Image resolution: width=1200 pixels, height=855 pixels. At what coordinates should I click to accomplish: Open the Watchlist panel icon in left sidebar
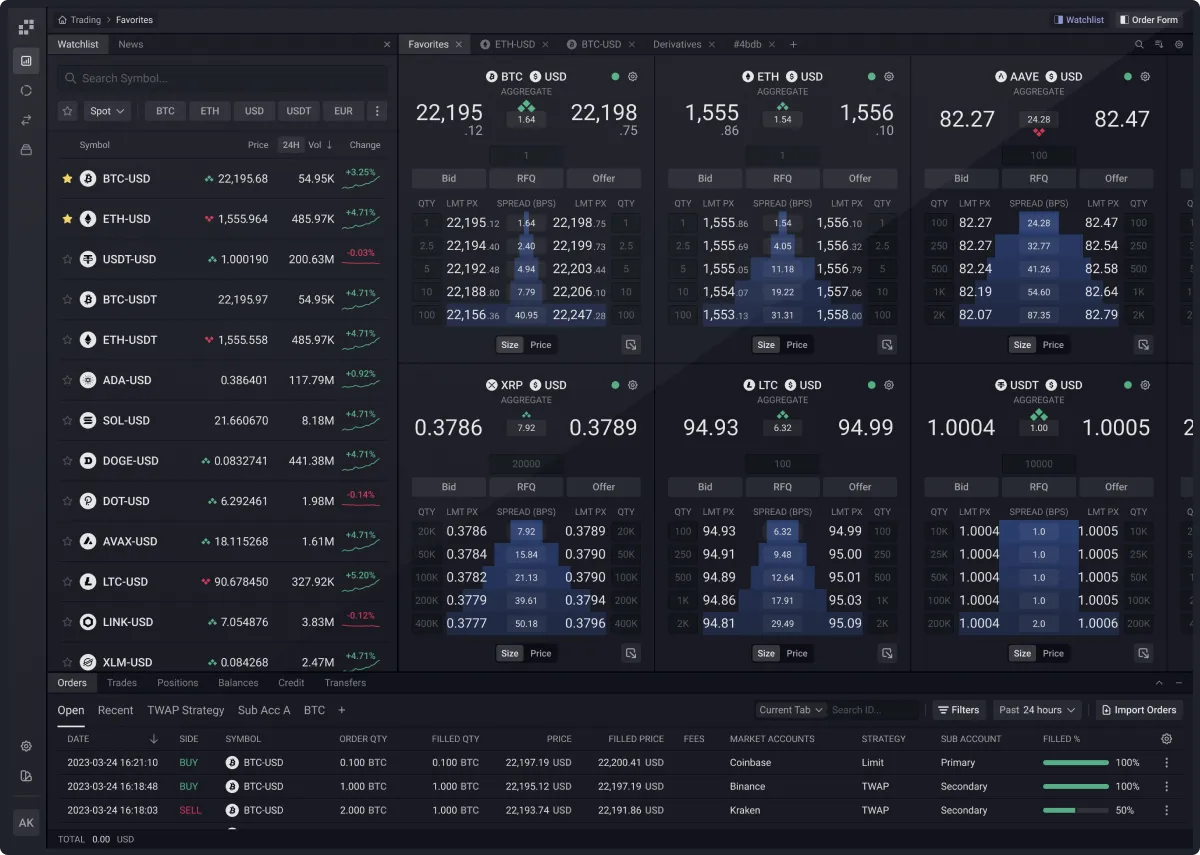(25, 61)
